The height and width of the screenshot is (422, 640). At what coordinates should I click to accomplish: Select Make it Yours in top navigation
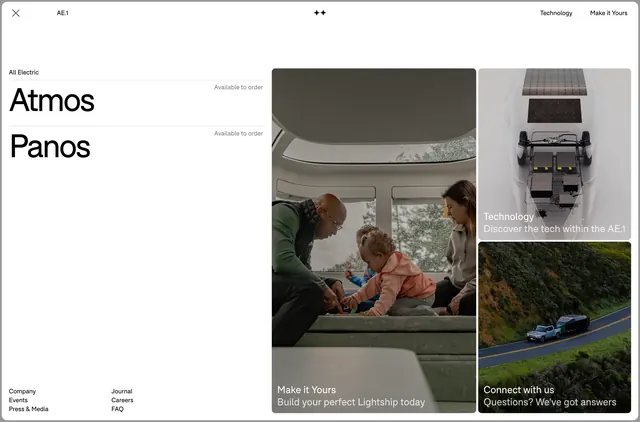click(609, 13)
